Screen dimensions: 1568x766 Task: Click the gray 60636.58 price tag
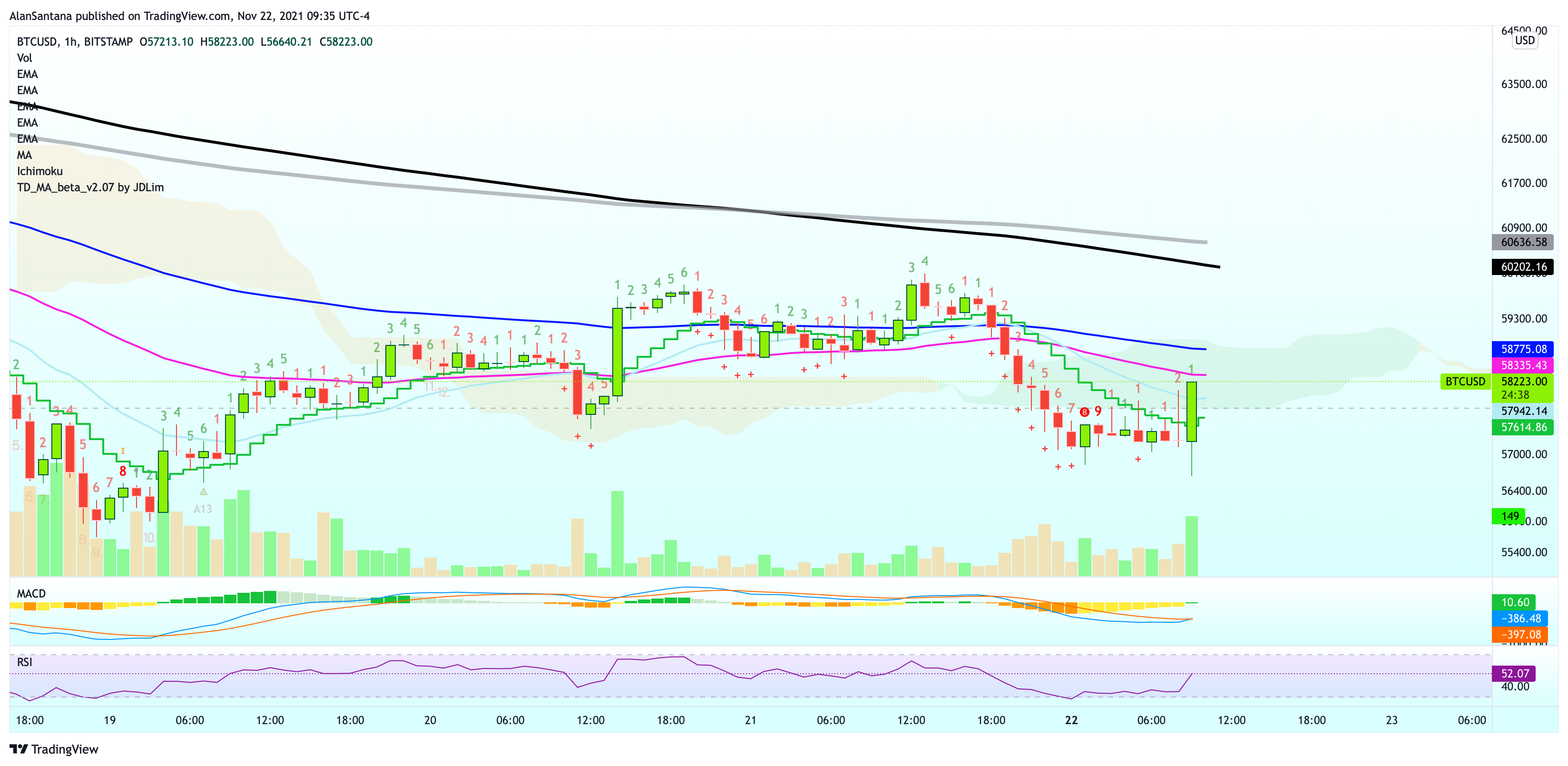[x=1523, y=242]
